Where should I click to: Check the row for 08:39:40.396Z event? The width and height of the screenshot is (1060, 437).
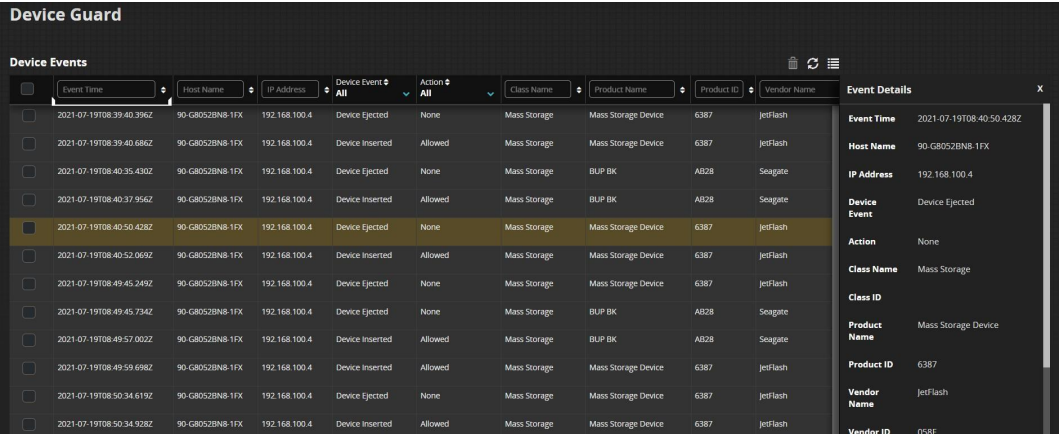click(28, 116)
